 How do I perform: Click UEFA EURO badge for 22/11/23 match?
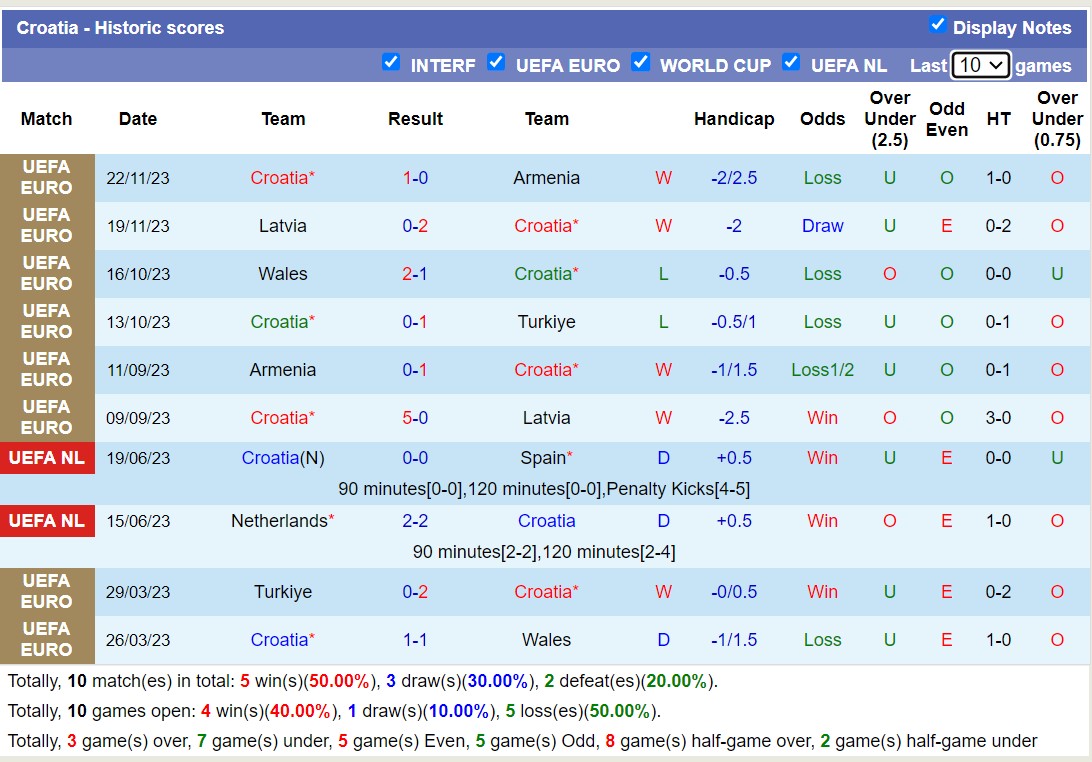point(47,178)
